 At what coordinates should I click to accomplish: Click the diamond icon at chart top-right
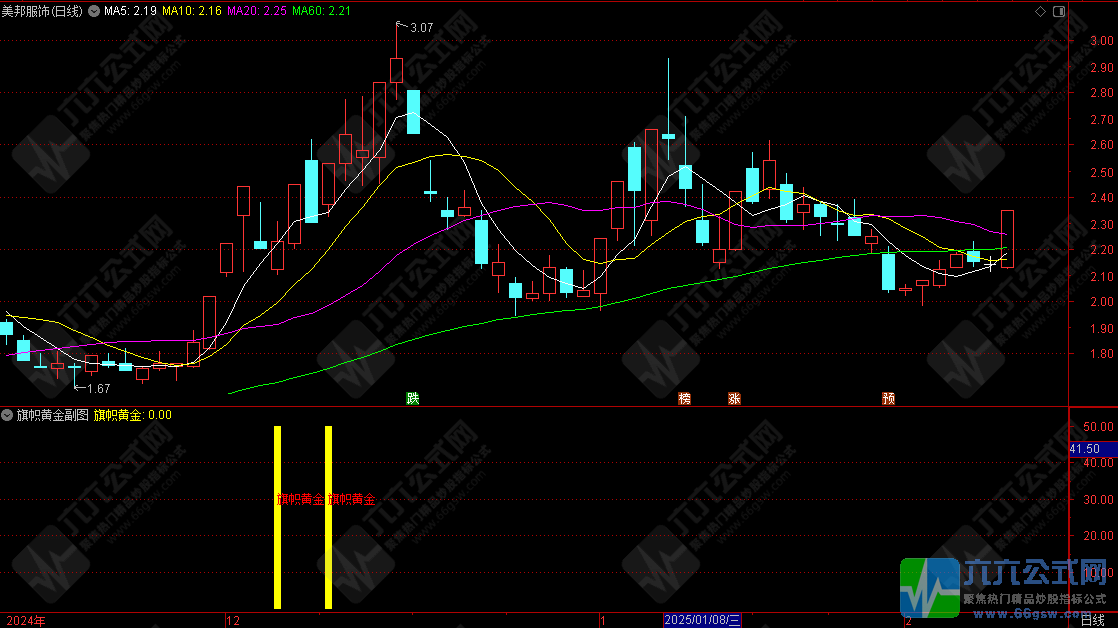point(1040,11)
